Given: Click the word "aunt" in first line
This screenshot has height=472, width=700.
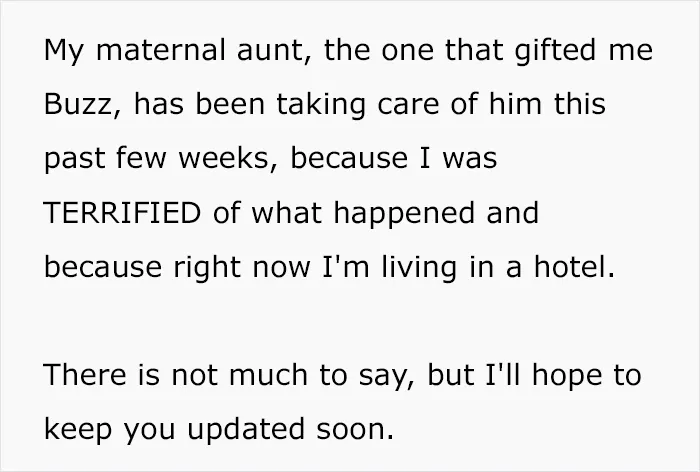Looking at the screenshot, I should pos(269,50).
